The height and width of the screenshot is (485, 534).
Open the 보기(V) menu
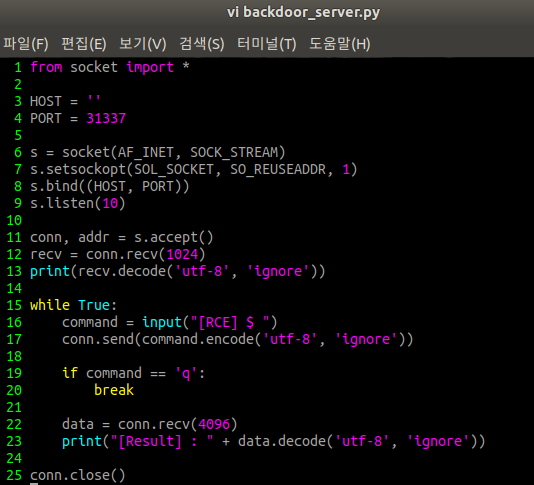143,44
